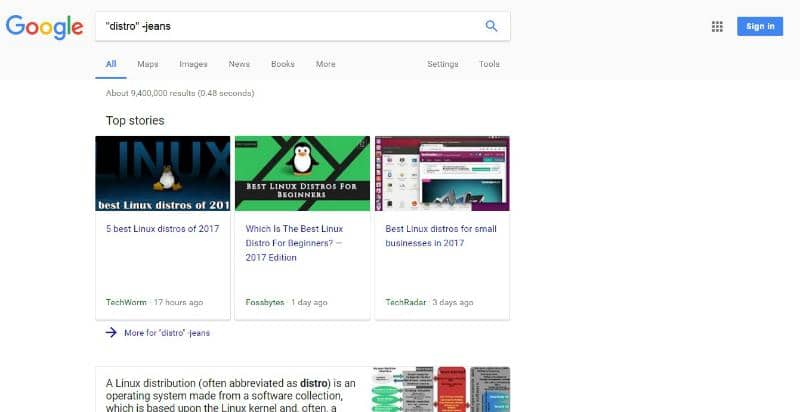
Task: Switch to the Images tab
Action: 193,64
